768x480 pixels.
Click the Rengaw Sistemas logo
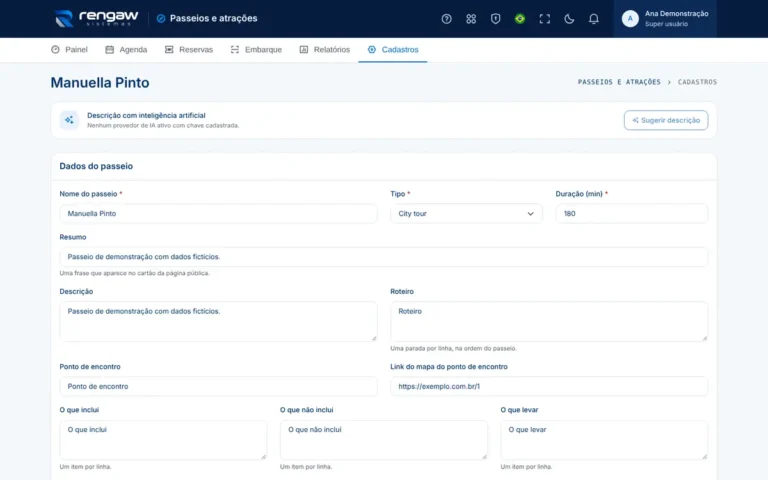[x=96, y=18]
